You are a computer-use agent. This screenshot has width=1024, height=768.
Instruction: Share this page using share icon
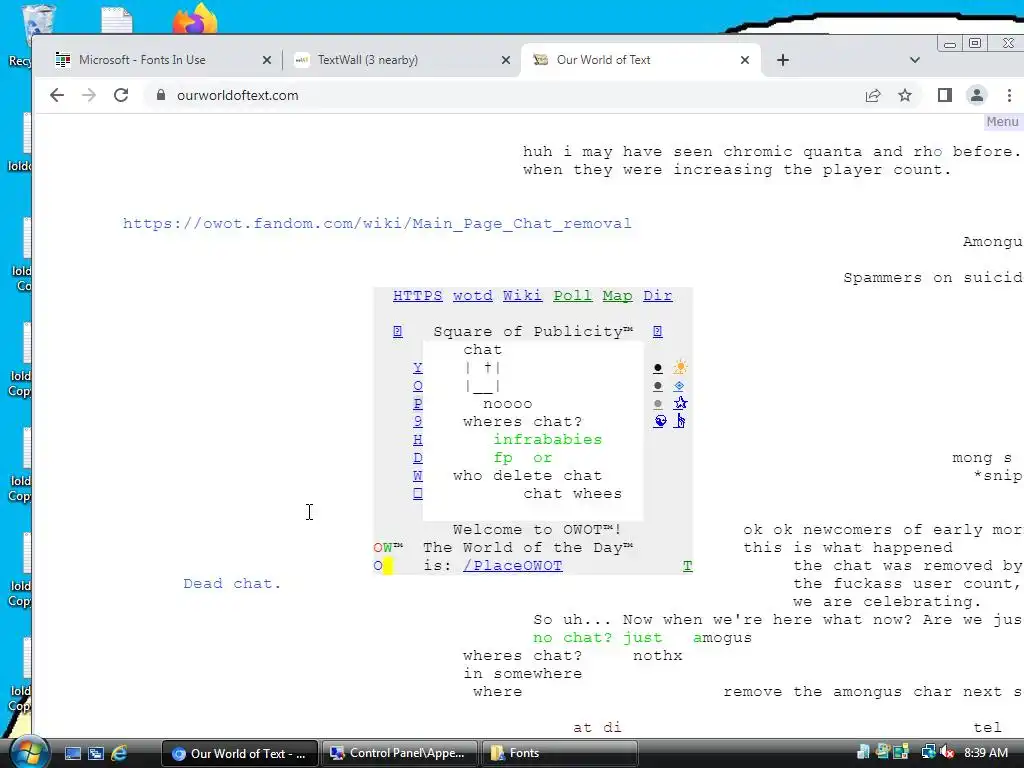[x=873, y=95]
